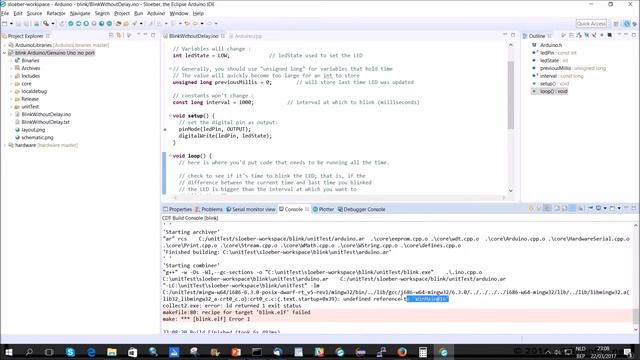Collapse the setup() function fold marker
This screenshot has height=360, width=640.
click(170, 116)
